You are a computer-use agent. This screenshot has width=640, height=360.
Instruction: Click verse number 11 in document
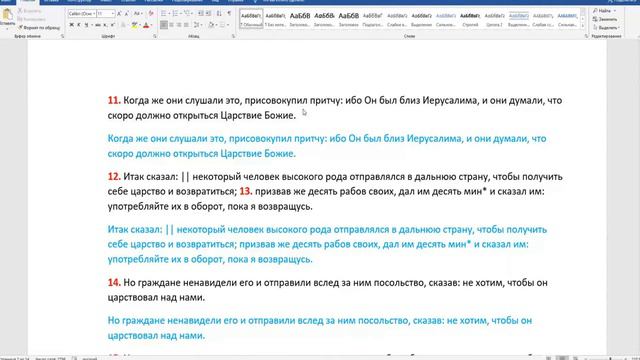114,100
